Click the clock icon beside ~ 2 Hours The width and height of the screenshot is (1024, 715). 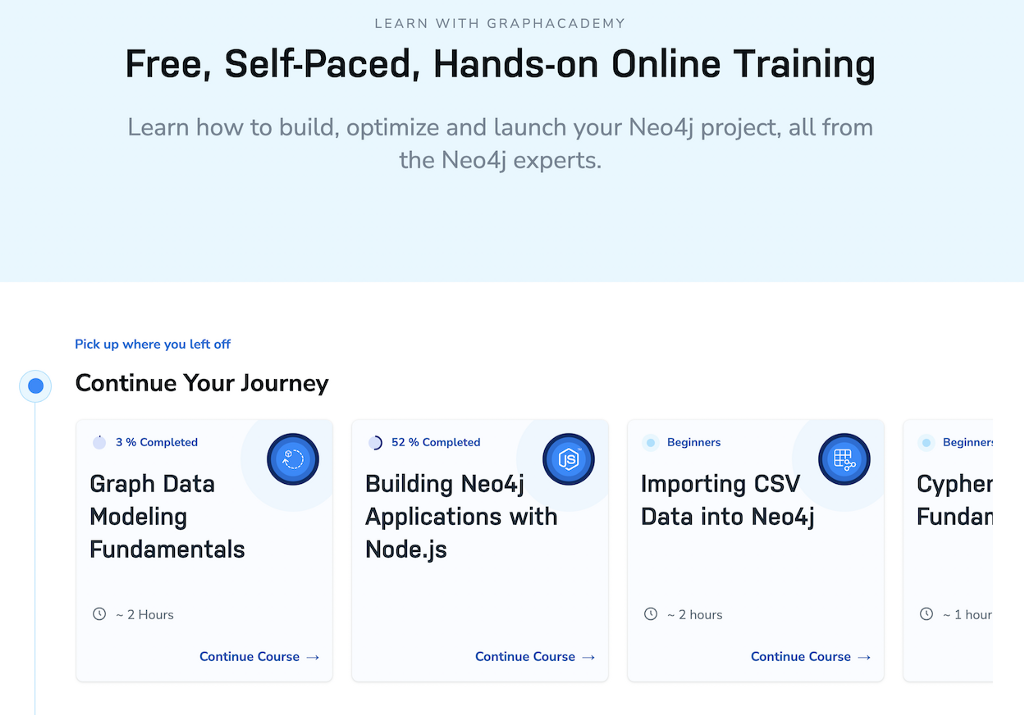coord(99,614)
